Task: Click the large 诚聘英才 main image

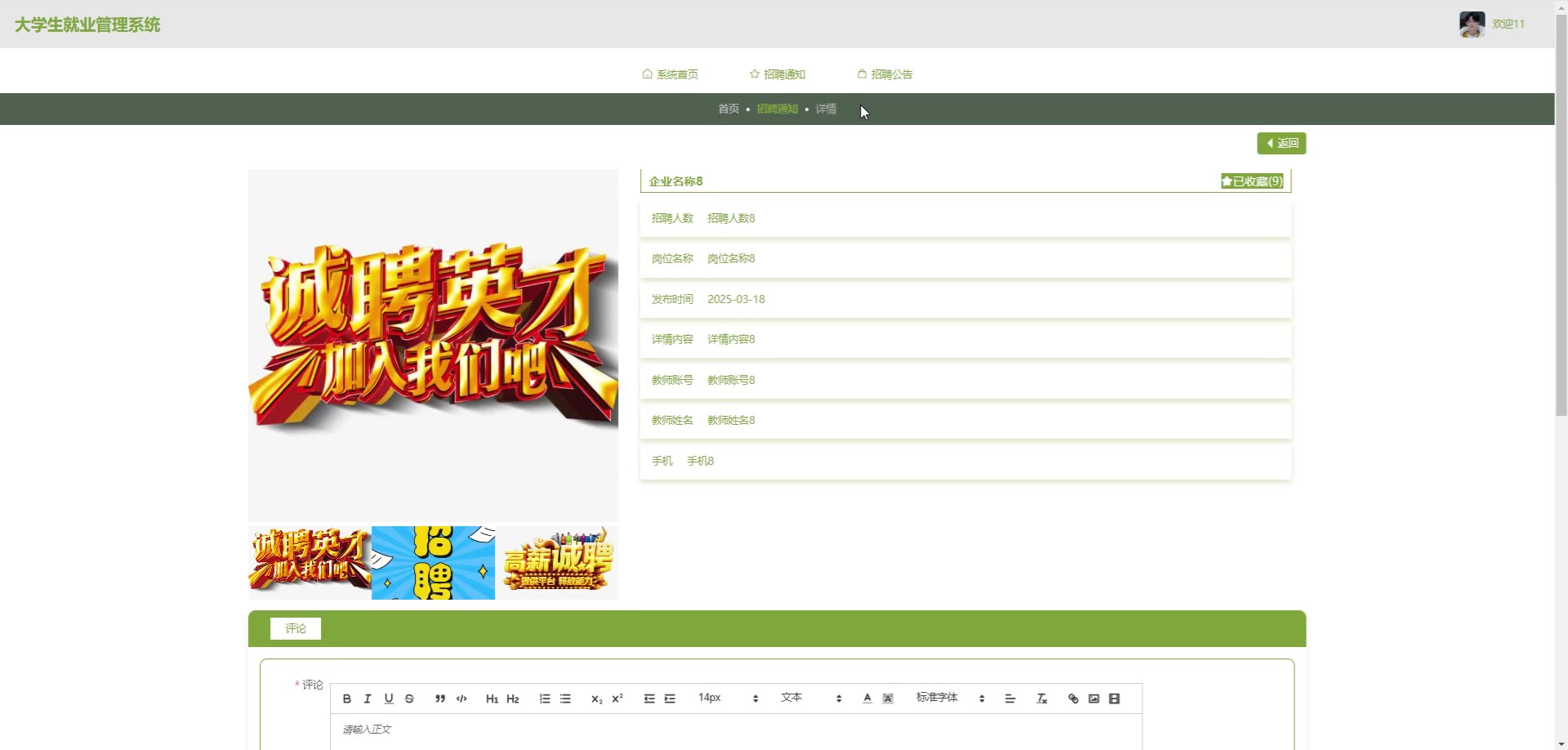Action: point(433,346)
